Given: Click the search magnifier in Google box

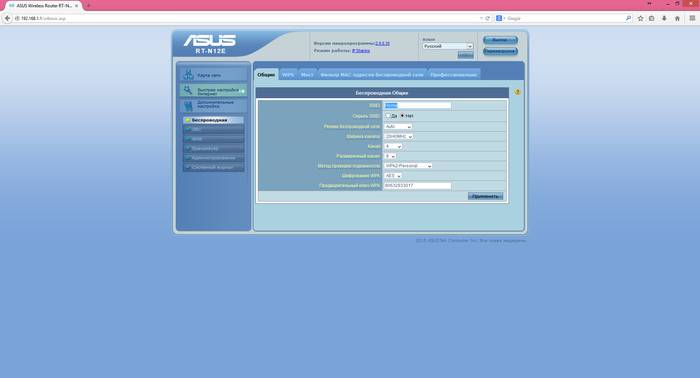Looking at the screenshot, I should (x=628, y=18).
